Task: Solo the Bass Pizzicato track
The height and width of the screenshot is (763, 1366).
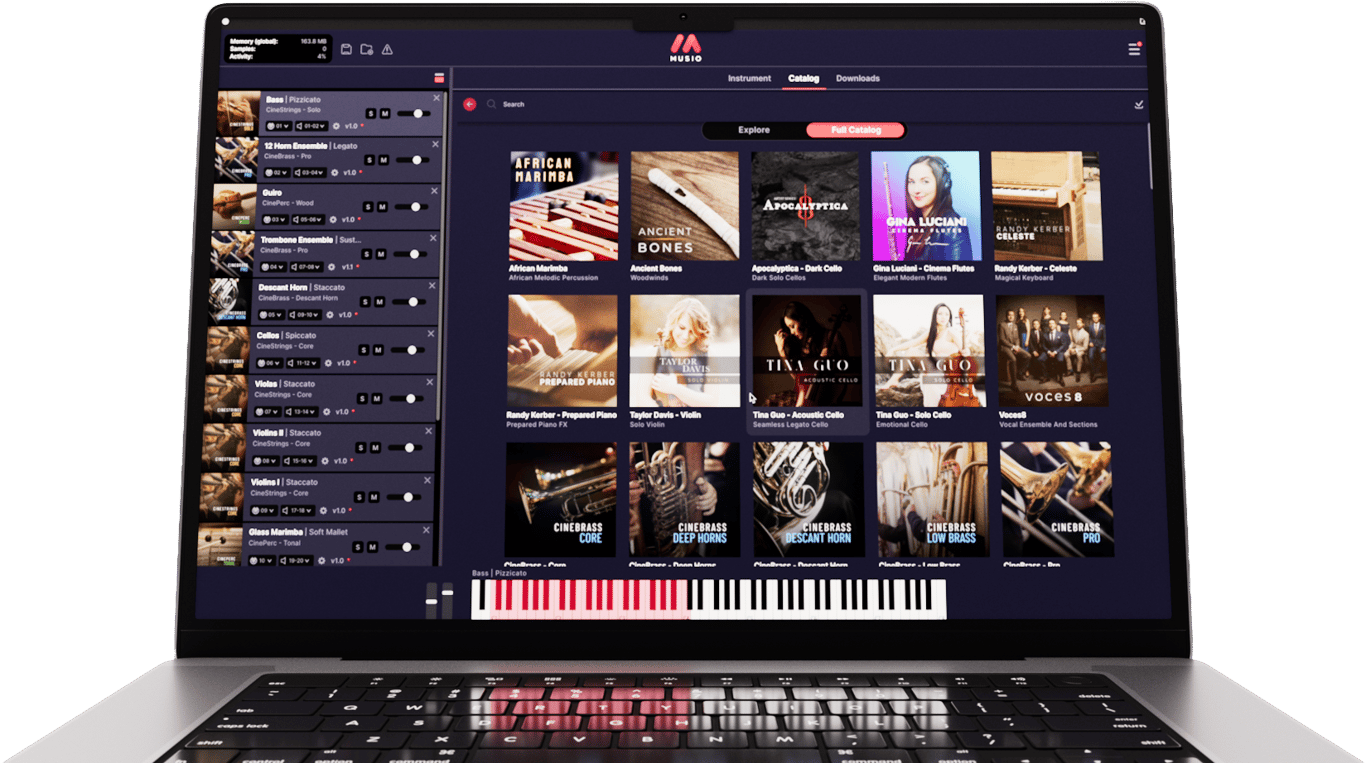Action: (x=370, y=114)
